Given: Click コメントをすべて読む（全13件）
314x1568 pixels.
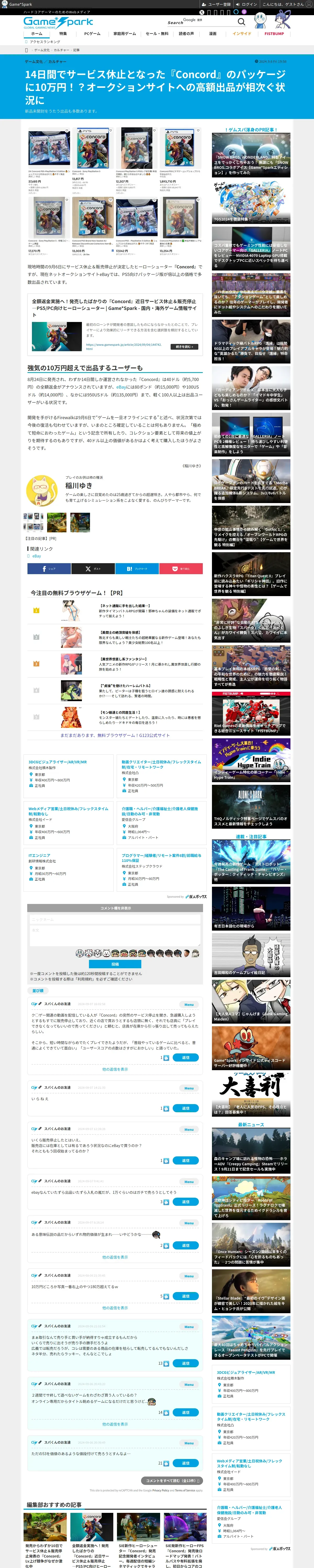Looking at the screenshot, I should click(171, 1480).
